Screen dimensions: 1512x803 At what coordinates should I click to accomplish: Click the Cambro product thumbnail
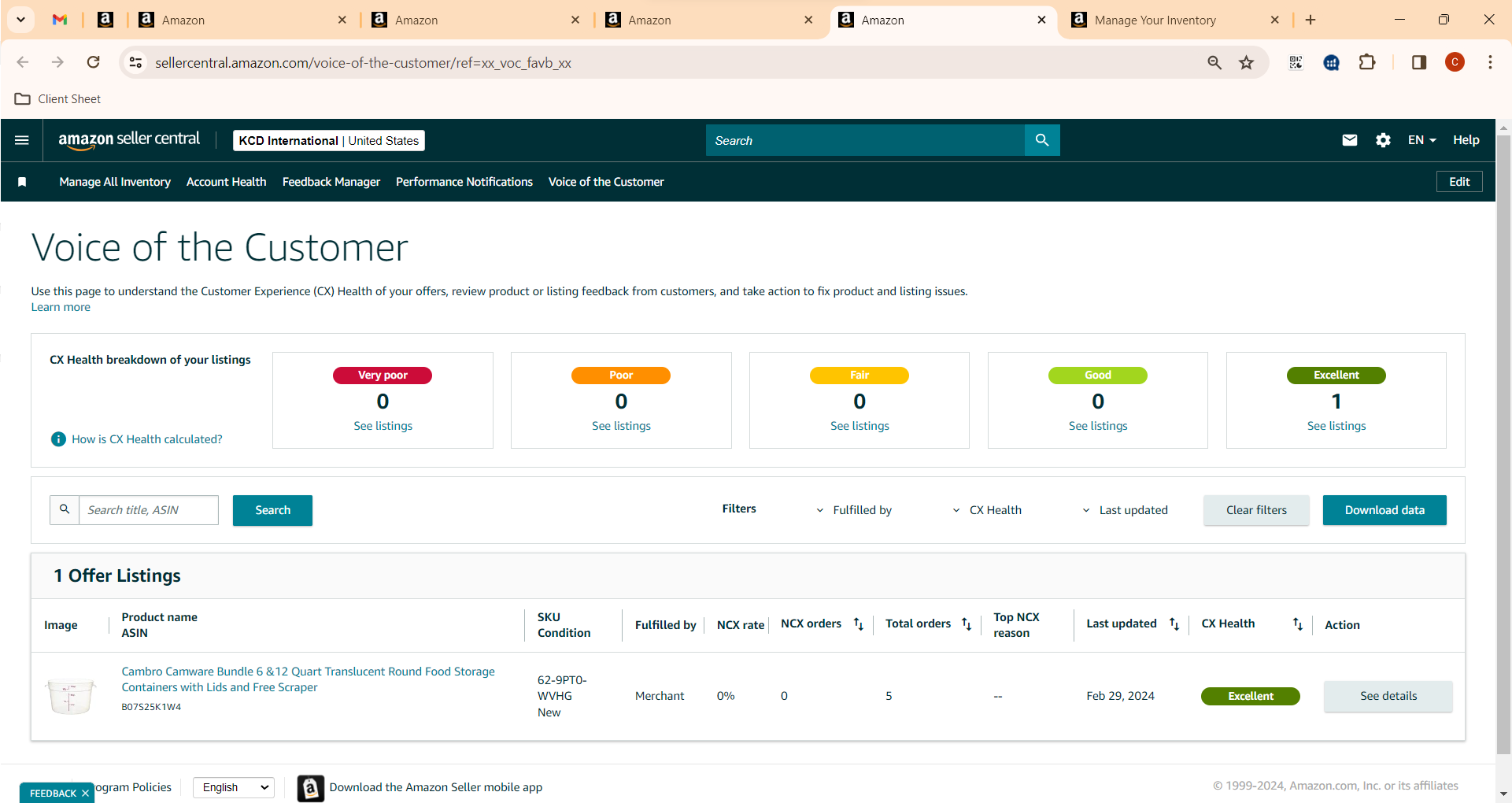point(71,696)
